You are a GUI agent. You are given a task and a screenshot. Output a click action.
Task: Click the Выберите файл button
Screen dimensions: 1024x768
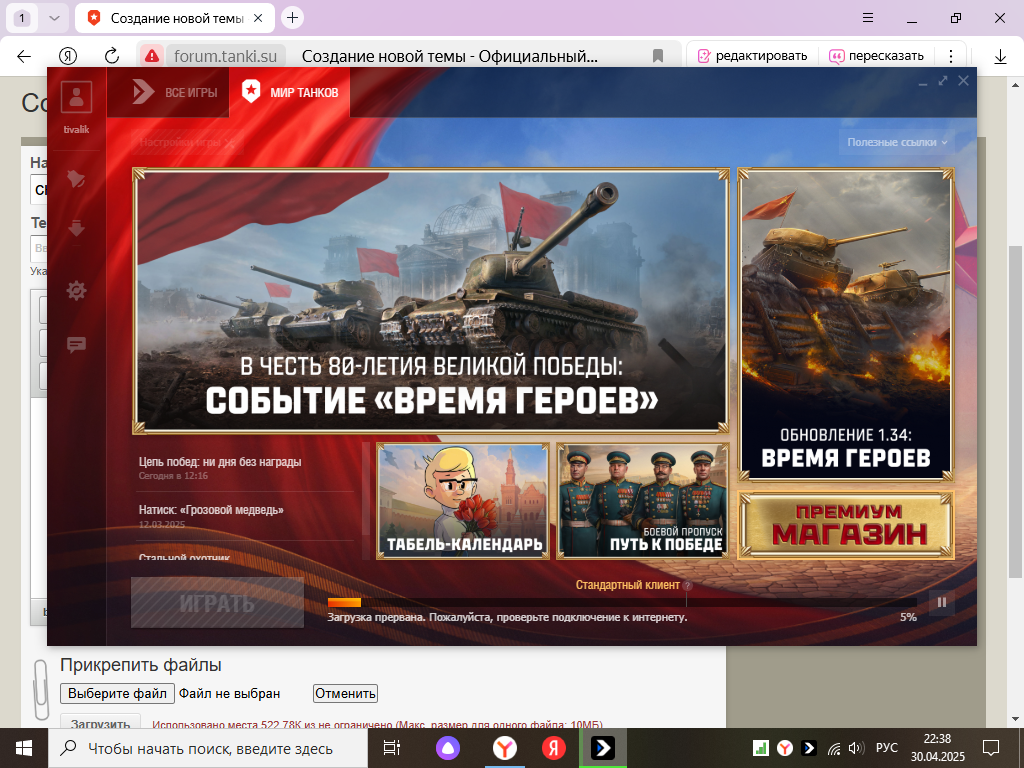(118, 694)
